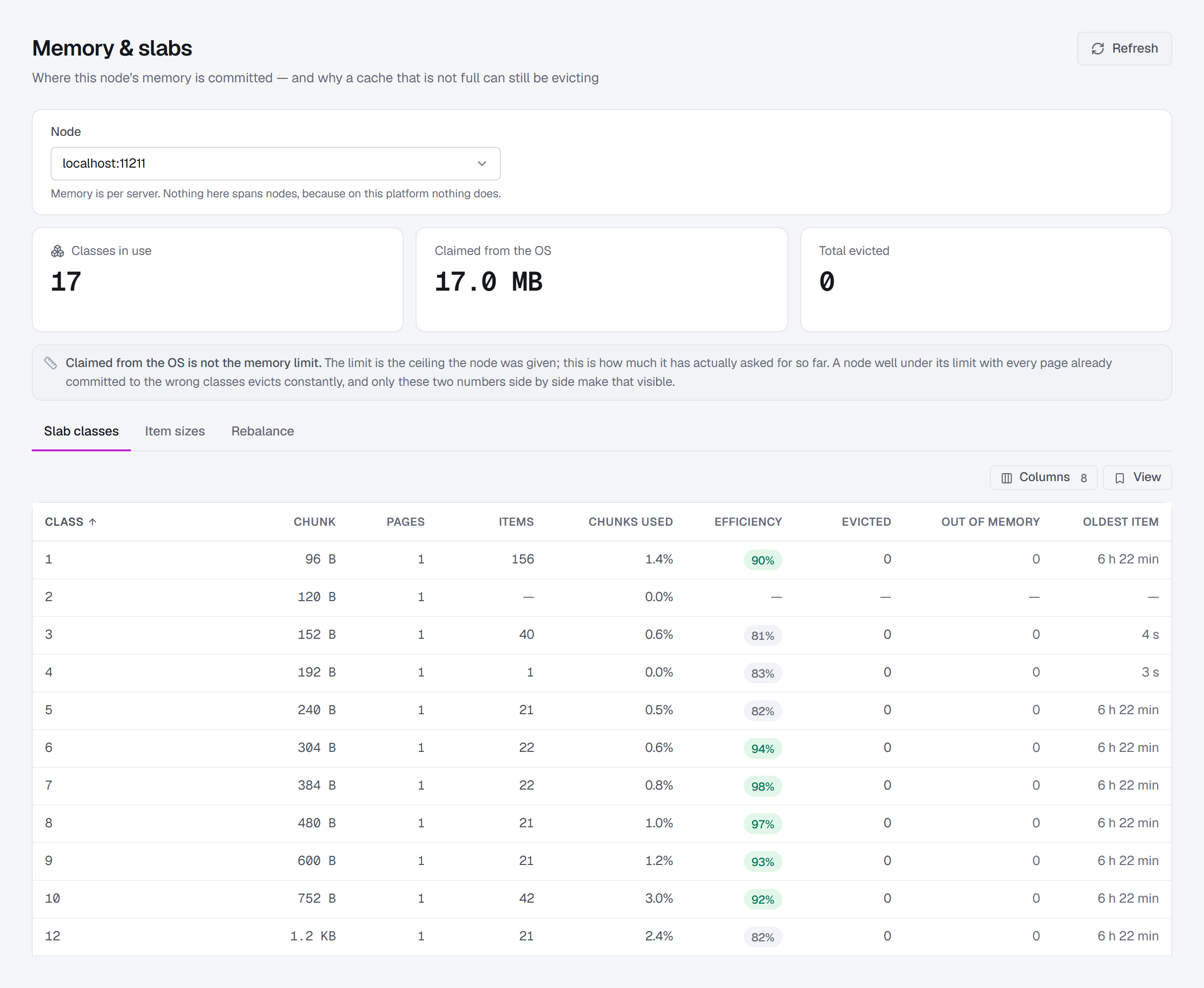Click the bookmark icon in View button
1204x988 pixels.
click(x=1120, y=478)
